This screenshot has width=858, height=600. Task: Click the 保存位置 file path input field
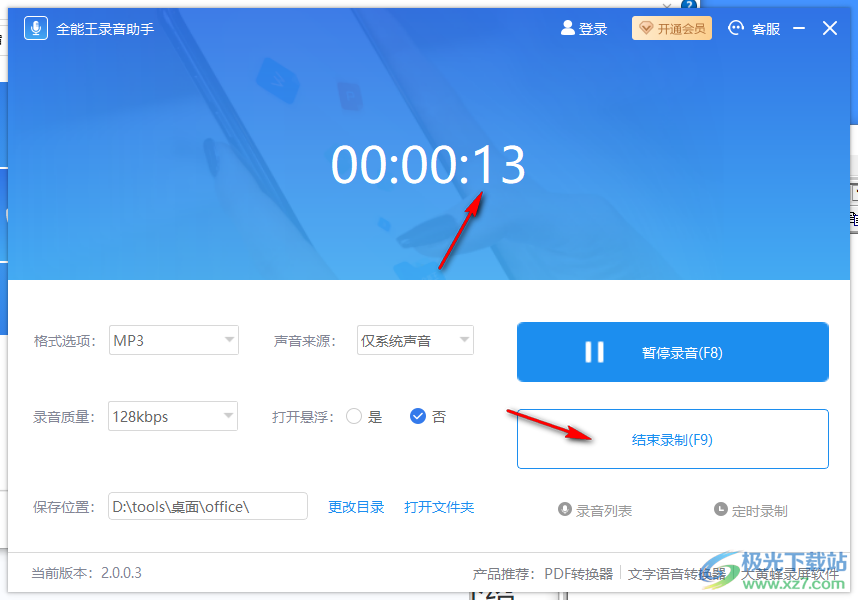(x=207, y=506)
